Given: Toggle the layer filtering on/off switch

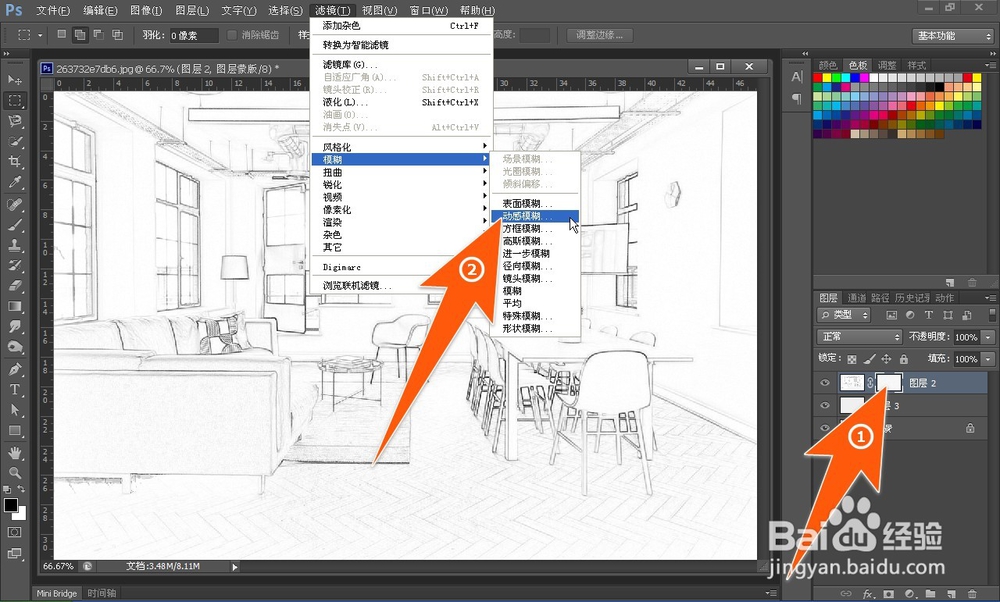Looking at the screenshot, I should [x=992, y=315].
